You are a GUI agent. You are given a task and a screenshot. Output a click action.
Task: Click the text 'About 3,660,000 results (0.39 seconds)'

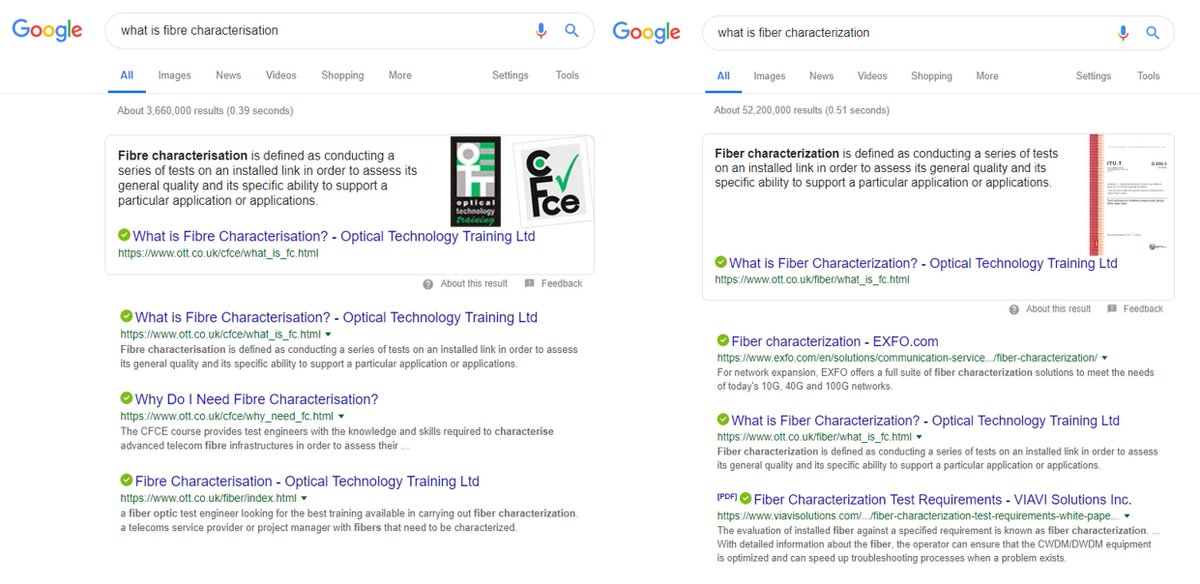tap(206, 111)
